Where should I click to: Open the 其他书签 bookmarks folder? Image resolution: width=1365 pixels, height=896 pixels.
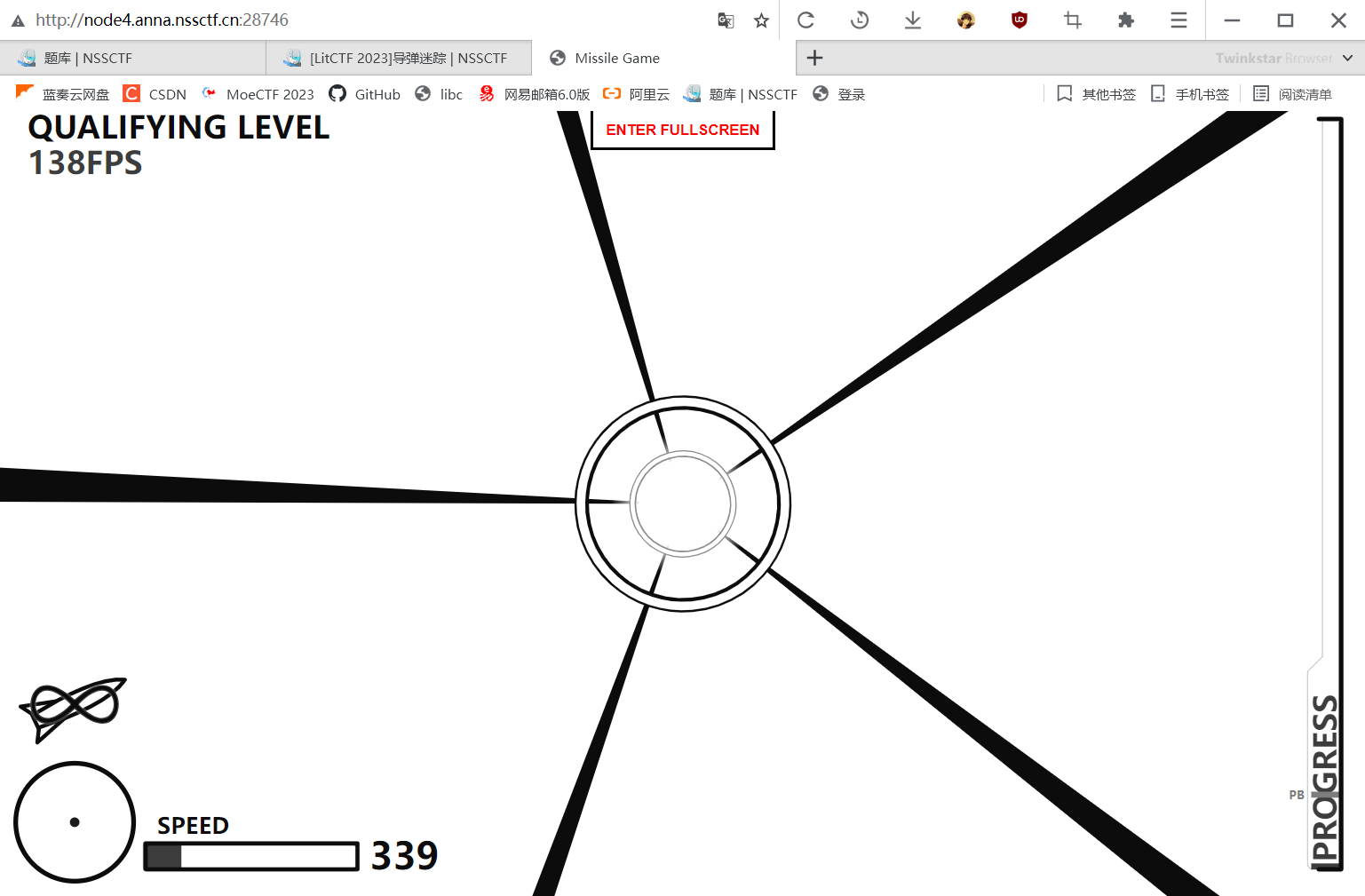pos(1097,94)
